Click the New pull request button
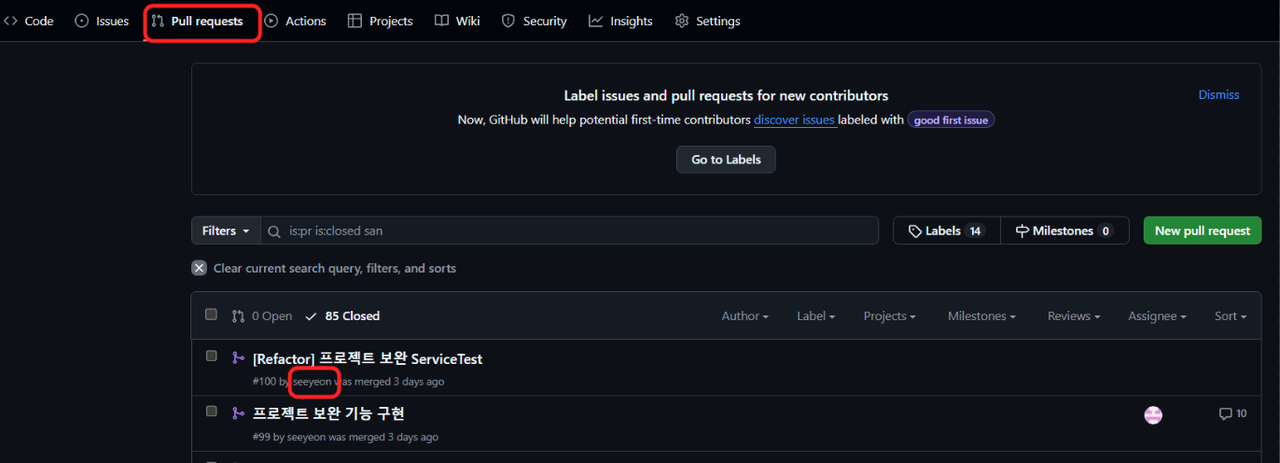Viewport: 1280px width, 463px height. click(1202, 231)
